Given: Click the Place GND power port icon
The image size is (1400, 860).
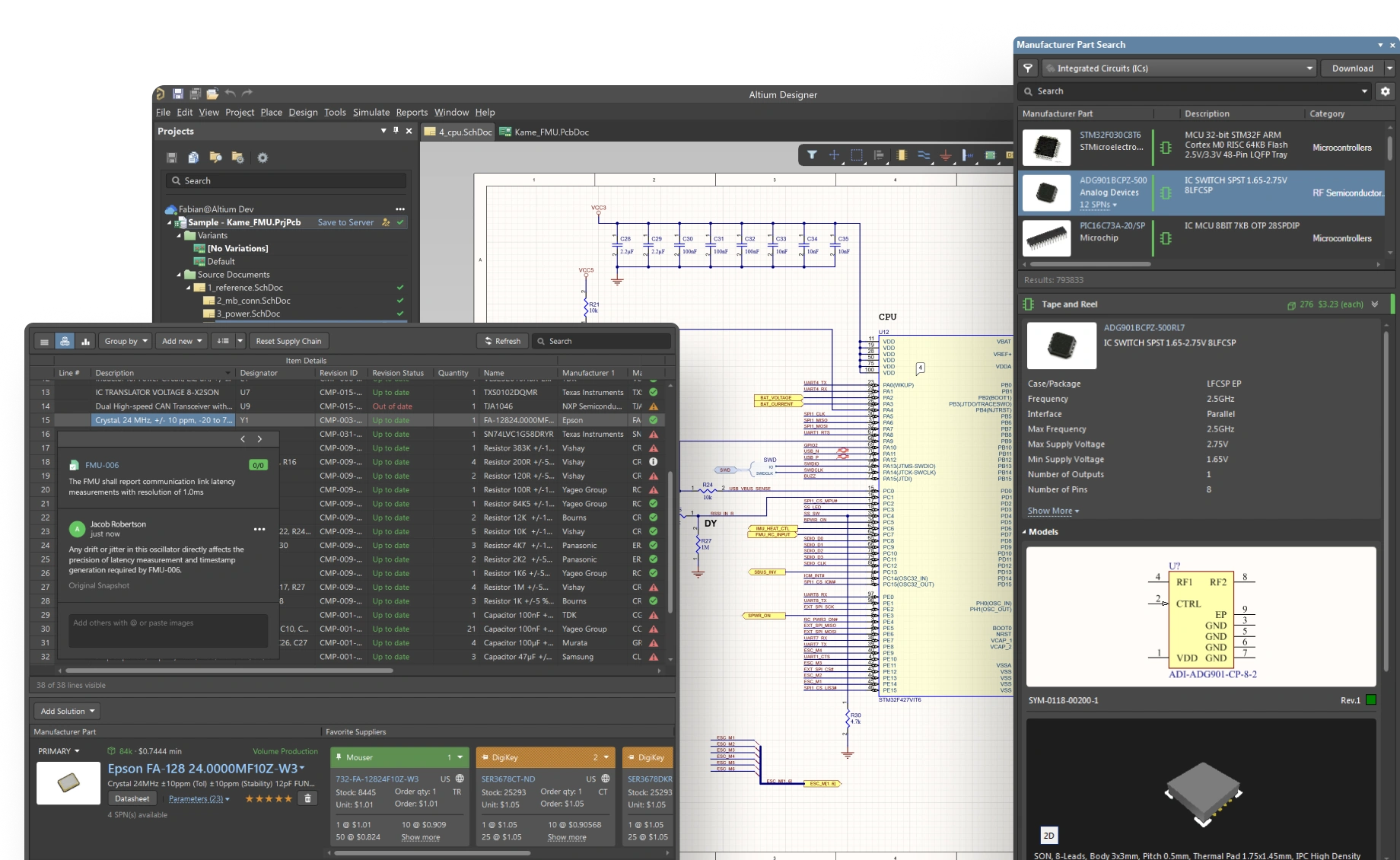Looking at the screenshot, I should [x=946, y=155].
